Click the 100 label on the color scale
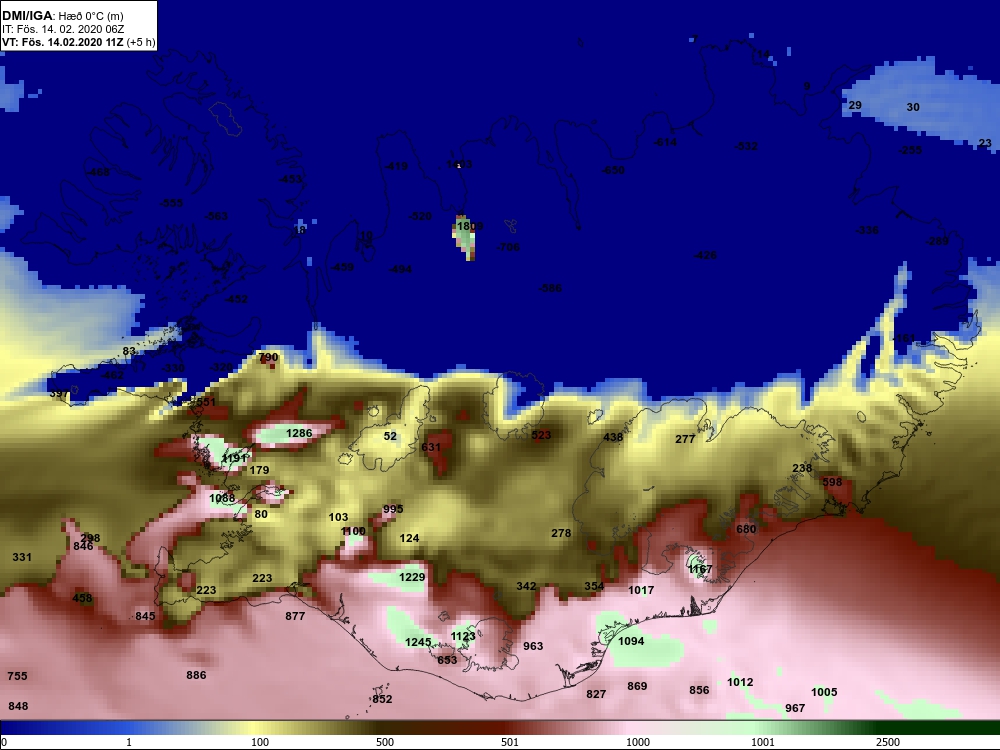Image resolution: width=1000 pixels, height=750 pixels. tap(260, 742)
